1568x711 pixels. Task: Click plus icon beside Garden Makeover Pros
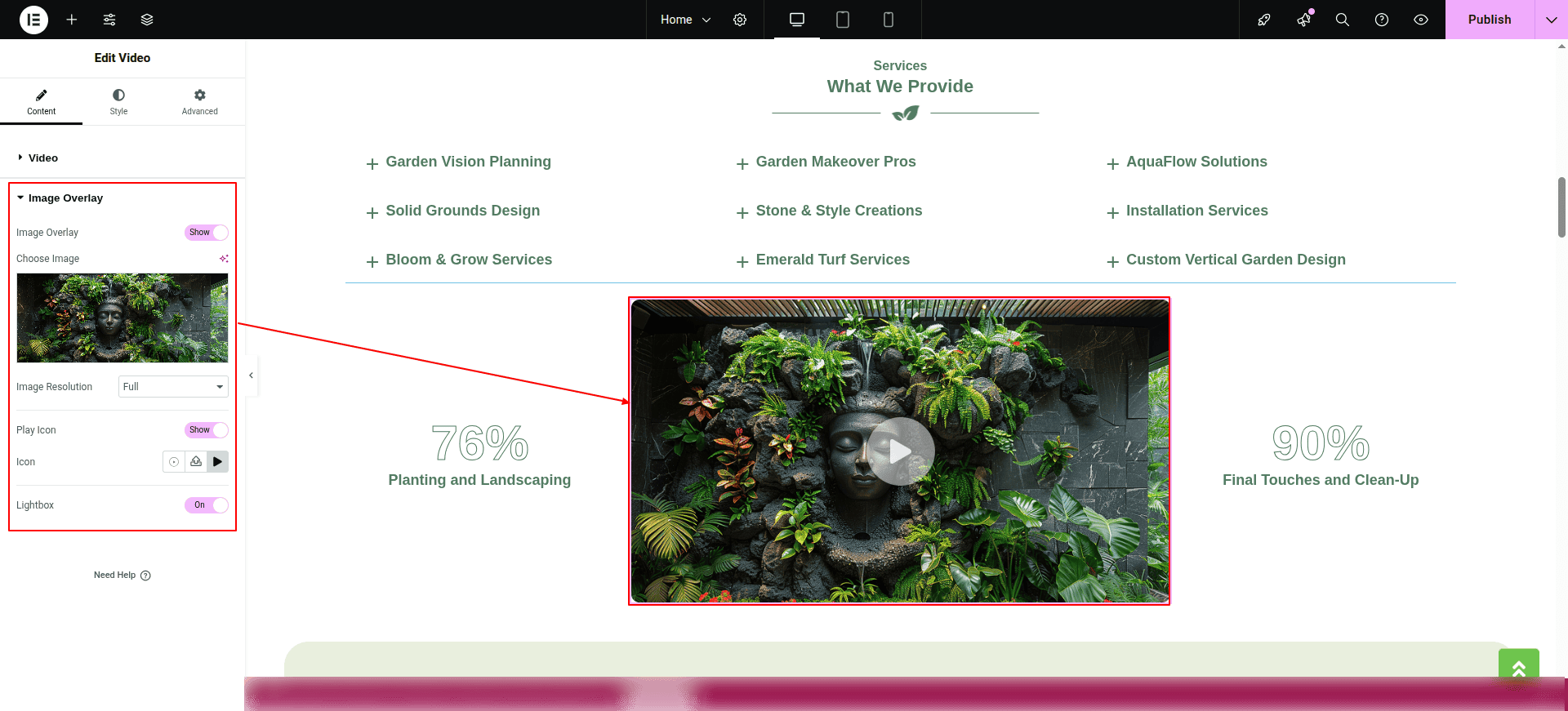click(x=742, y=164)
